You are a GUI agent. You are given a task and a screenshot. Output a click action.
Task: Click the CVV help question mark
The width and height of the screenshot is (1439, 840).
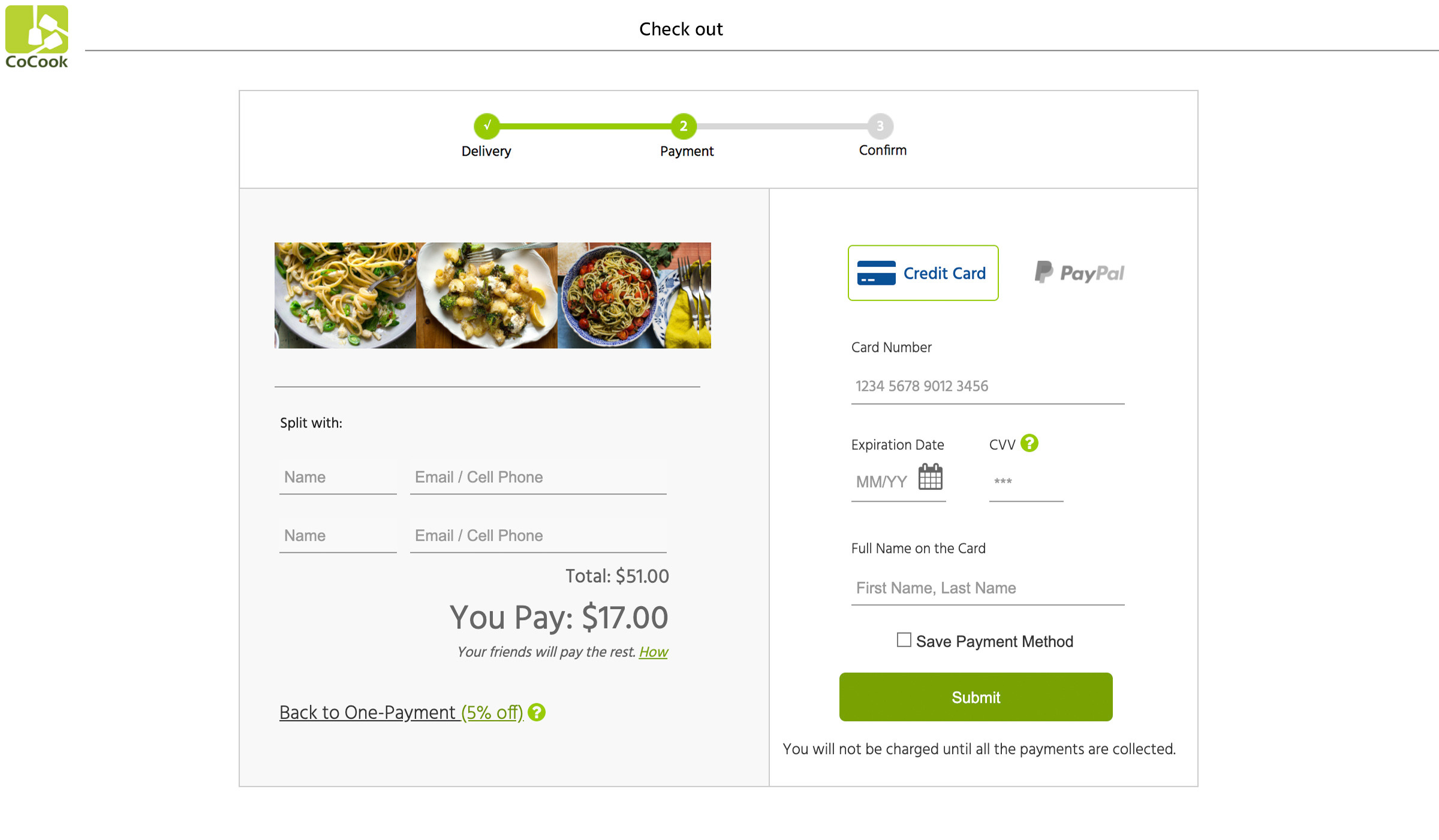point(1029,444)
